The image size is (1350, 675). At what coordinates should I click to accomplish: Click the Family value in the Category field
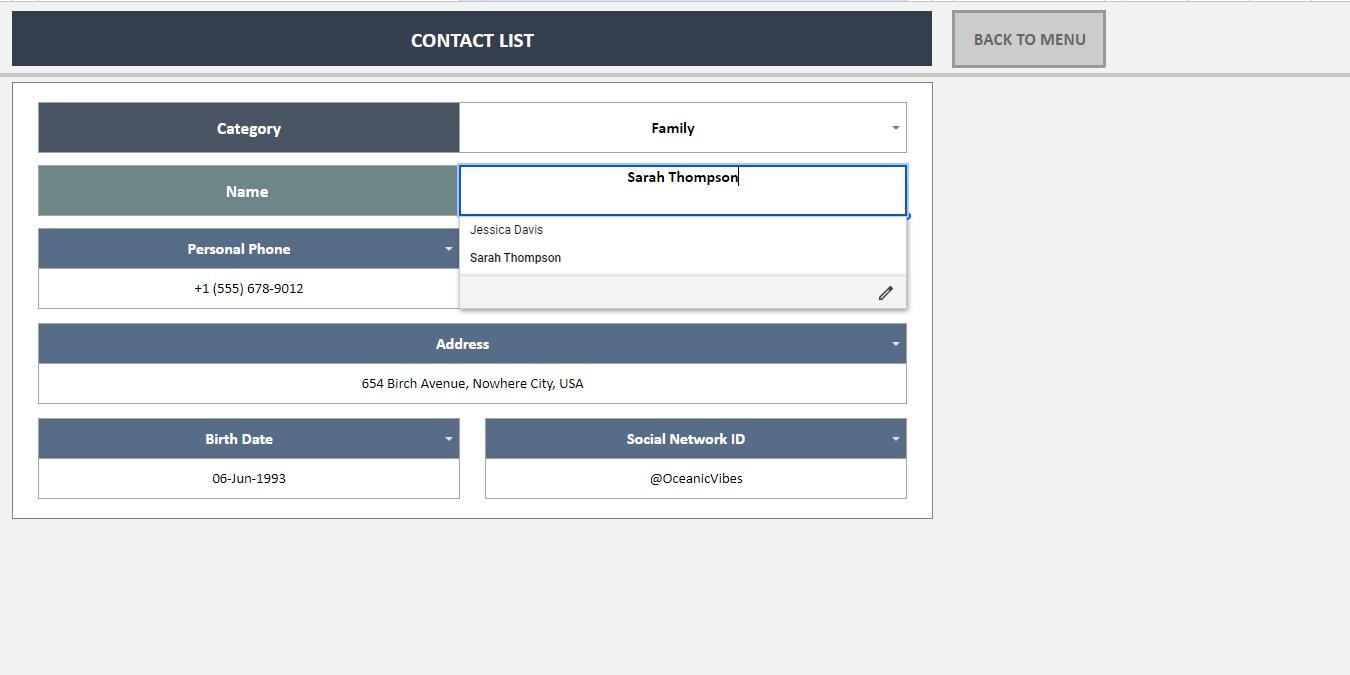(671, 127)
